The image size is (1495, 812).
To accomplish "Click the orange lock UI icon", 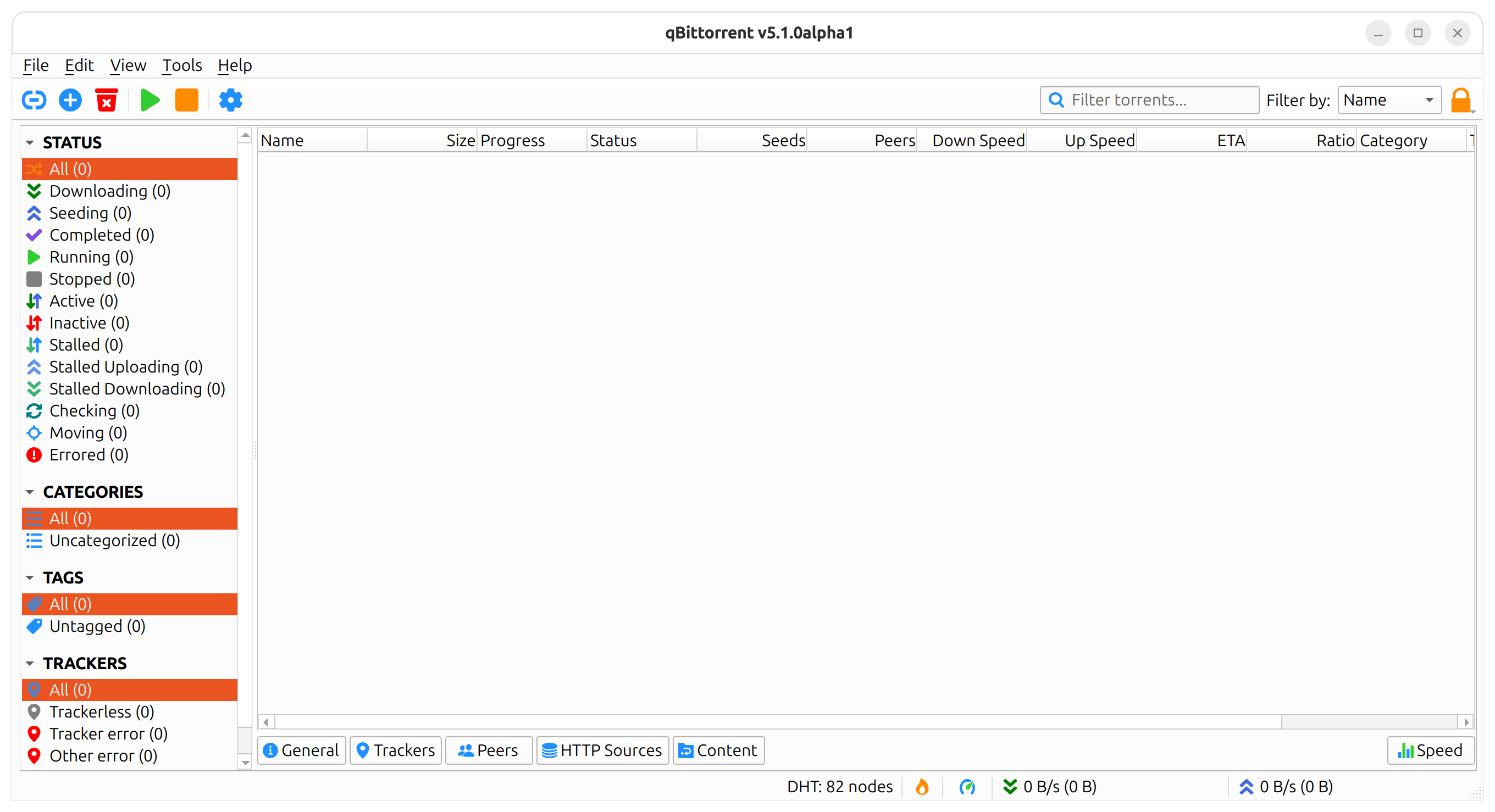I will pos(1461,100).
